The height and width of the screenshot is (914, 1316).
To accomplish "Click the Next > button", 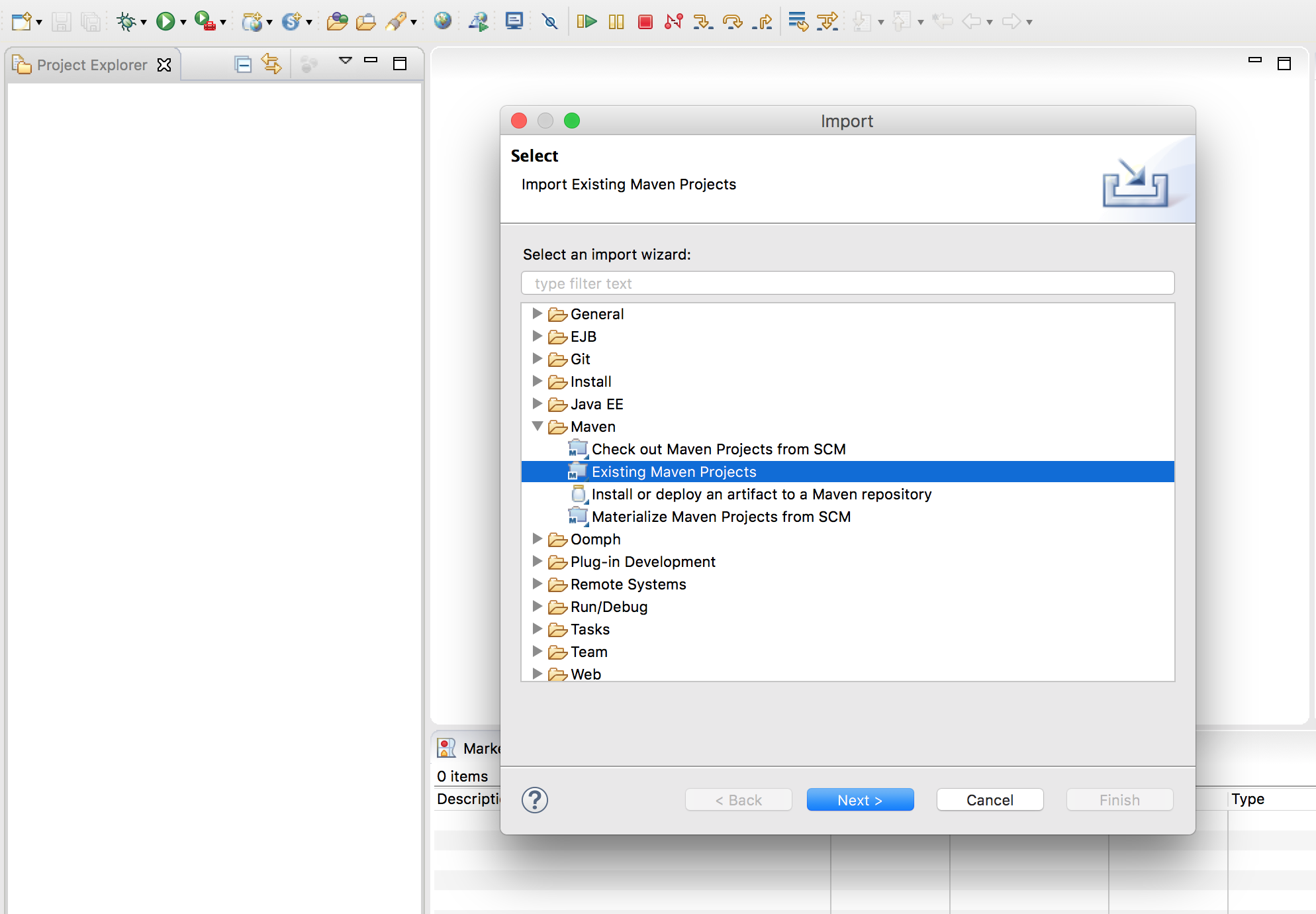I will pos(860,799).
